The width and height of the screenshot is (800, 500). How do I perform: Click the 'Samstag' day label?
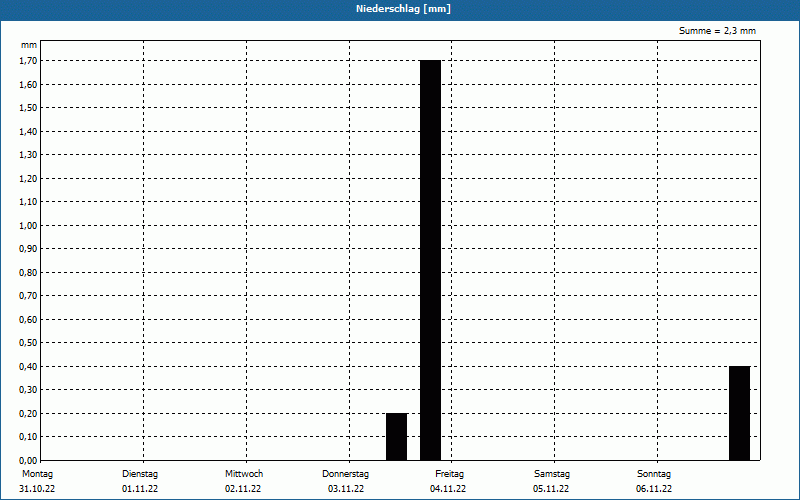552,474
